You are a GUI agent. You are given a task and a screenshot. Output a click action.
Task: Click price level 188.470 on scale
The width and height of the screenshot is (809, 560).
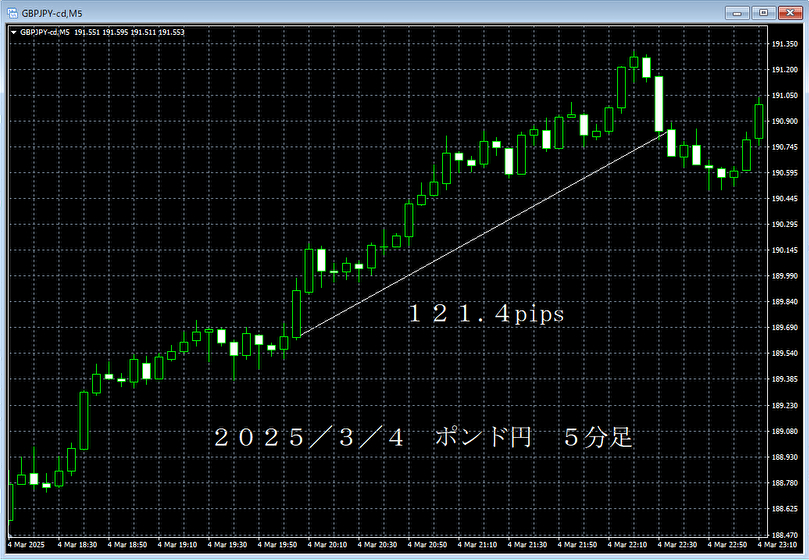785,535
